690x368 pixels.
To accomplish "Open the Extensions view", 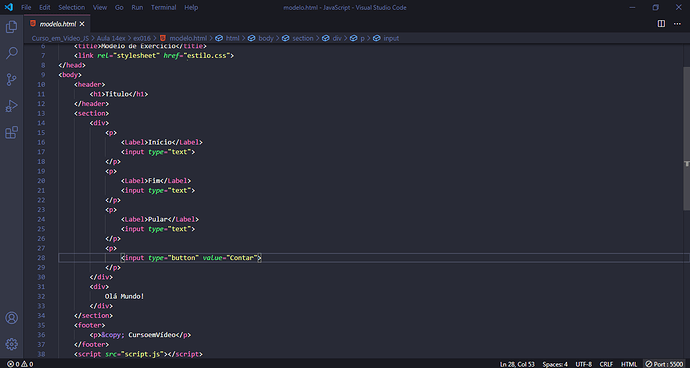I will [x=11, y=132].
